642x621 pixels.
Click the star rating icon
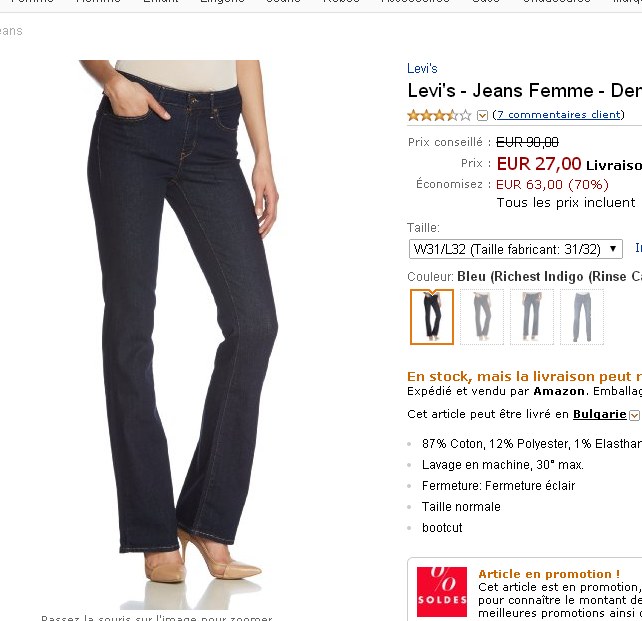click(439, 115)
